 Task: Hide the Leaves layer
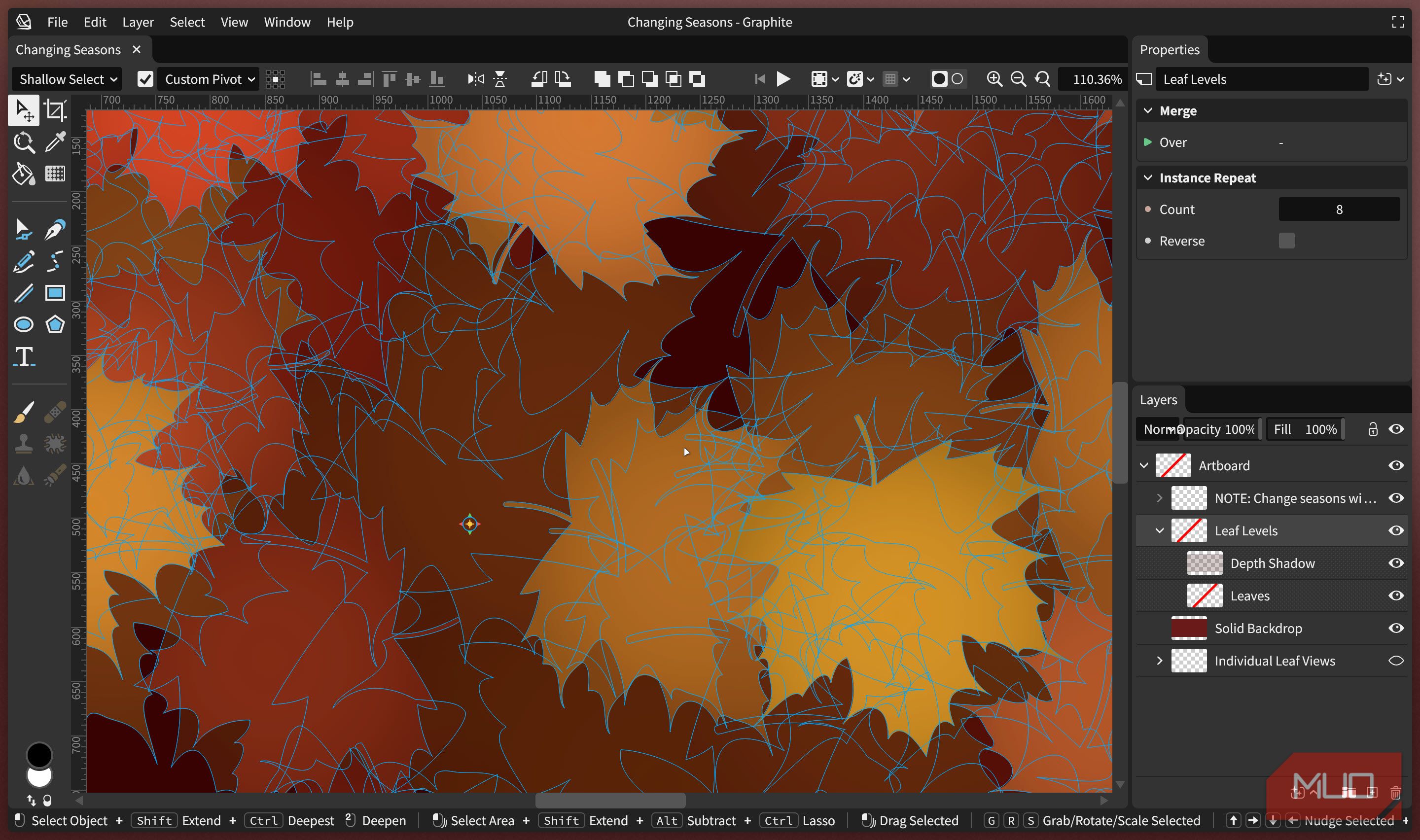tap(1396, 595)
